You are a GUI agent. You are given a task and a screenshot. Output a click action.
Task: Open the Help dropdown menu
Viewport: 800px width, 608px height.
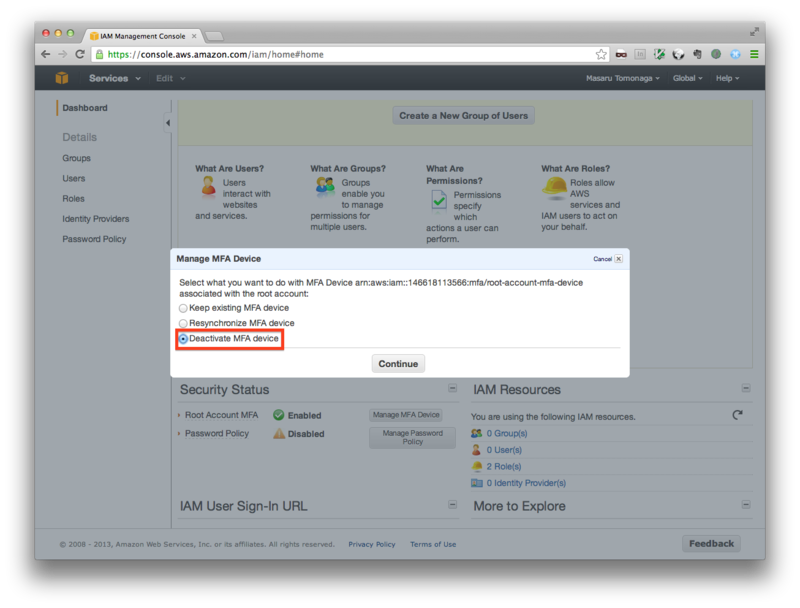coord(727,78)
